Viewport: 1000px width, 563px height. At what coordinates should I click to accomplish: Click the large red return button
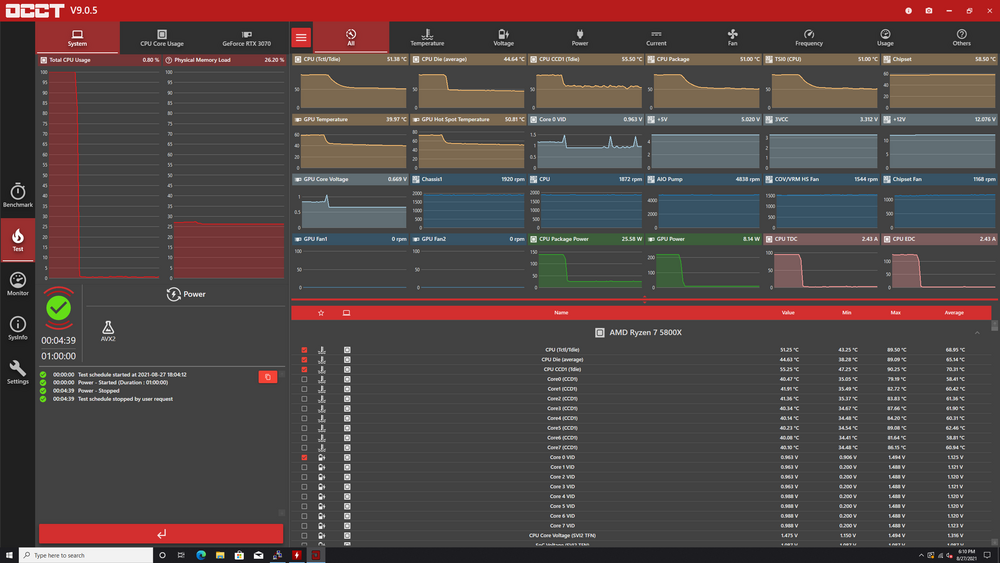161,534
